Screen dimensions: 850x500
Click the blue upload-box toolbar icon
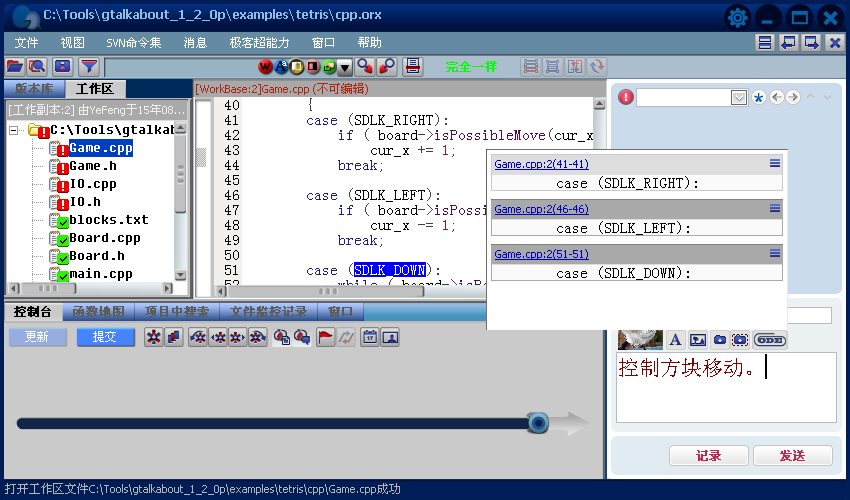[x=63, y=67]
